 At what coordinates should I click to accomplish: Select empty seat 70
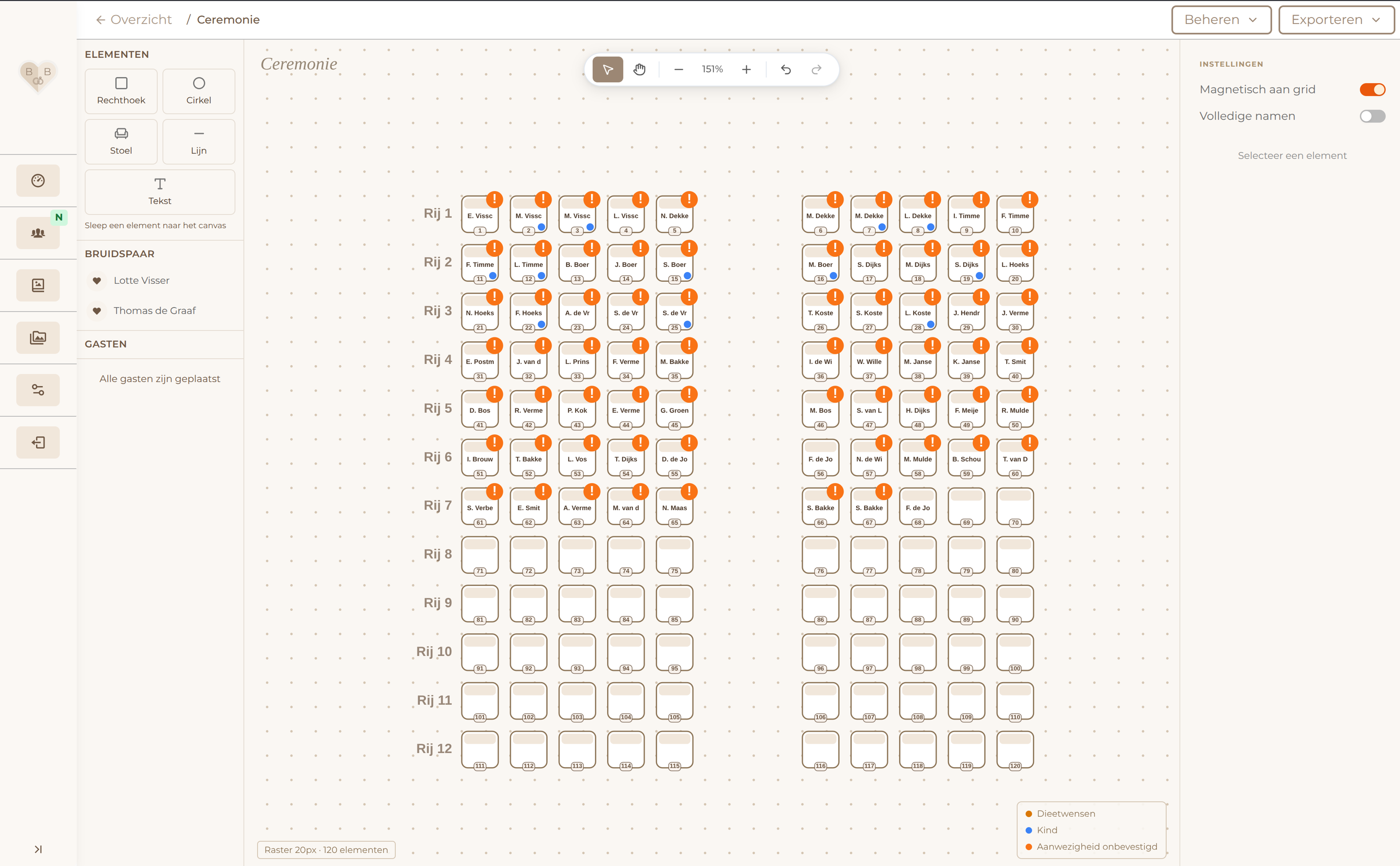point(1015,507)
